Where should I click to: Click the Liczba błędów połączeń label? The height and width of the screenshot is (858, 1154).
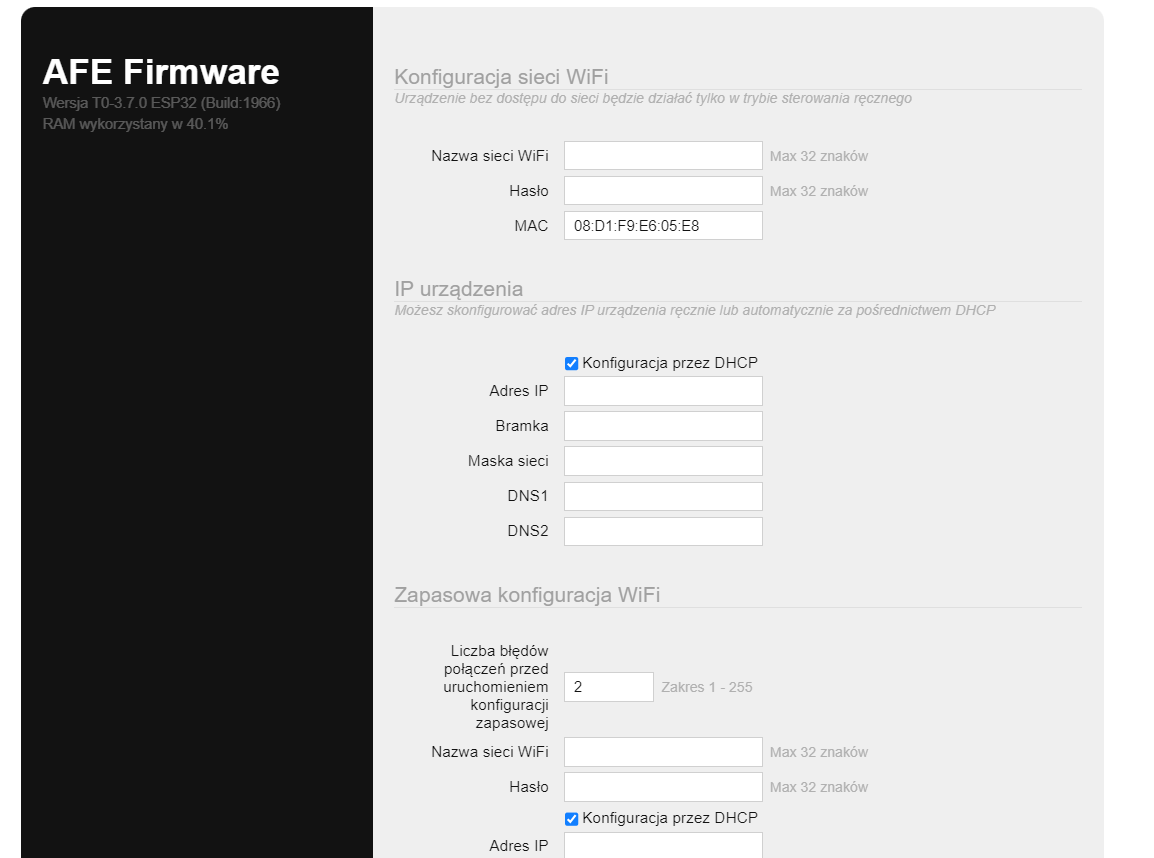(x=496, y=687)
